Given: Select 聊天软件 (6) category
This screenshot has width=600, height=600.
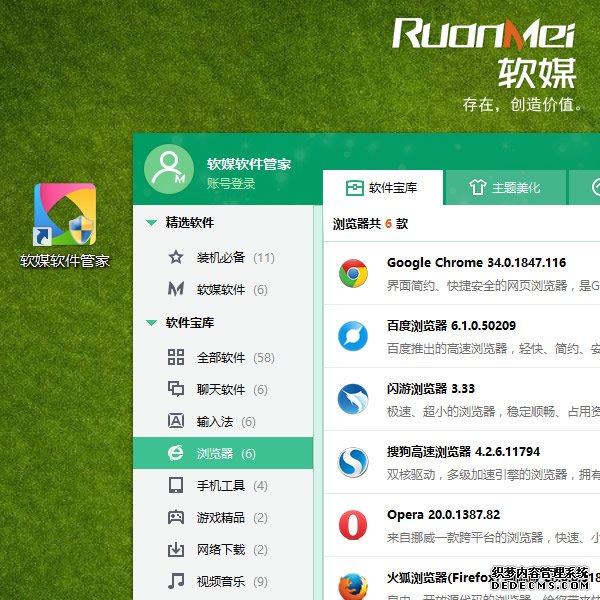Looking at the screenshot, I should 223,390.
